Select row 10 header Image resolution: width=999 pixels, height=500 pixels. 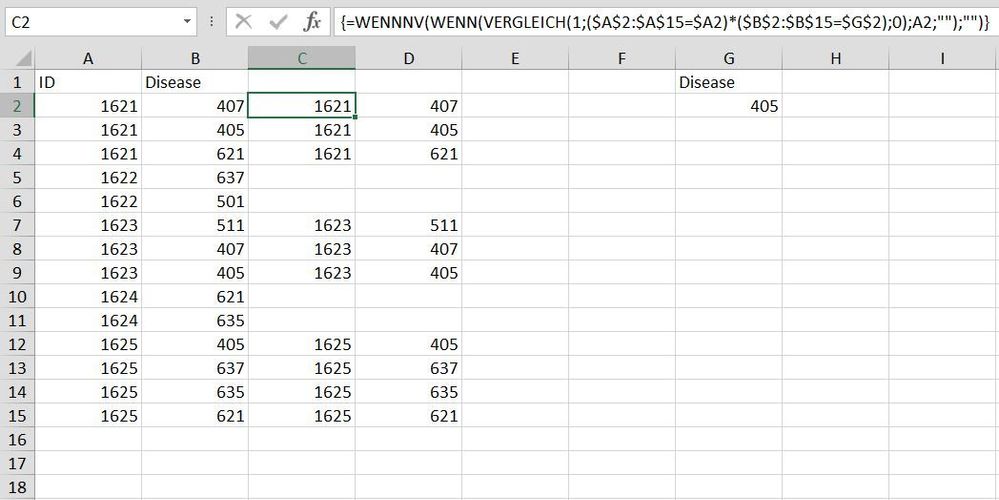(17, 296)
